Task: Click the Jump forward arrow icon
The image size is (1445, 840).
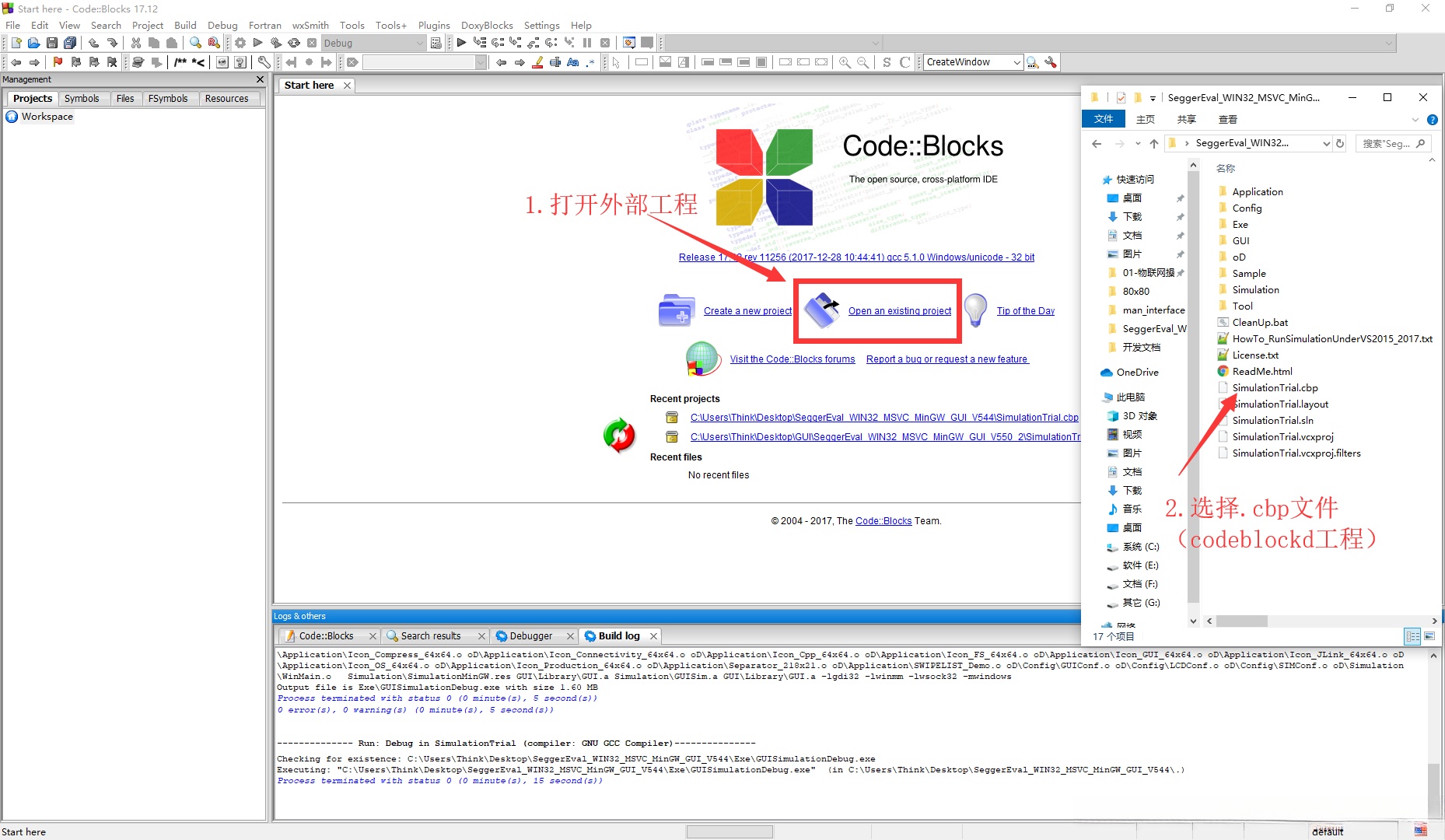Action: coord(34,62)
